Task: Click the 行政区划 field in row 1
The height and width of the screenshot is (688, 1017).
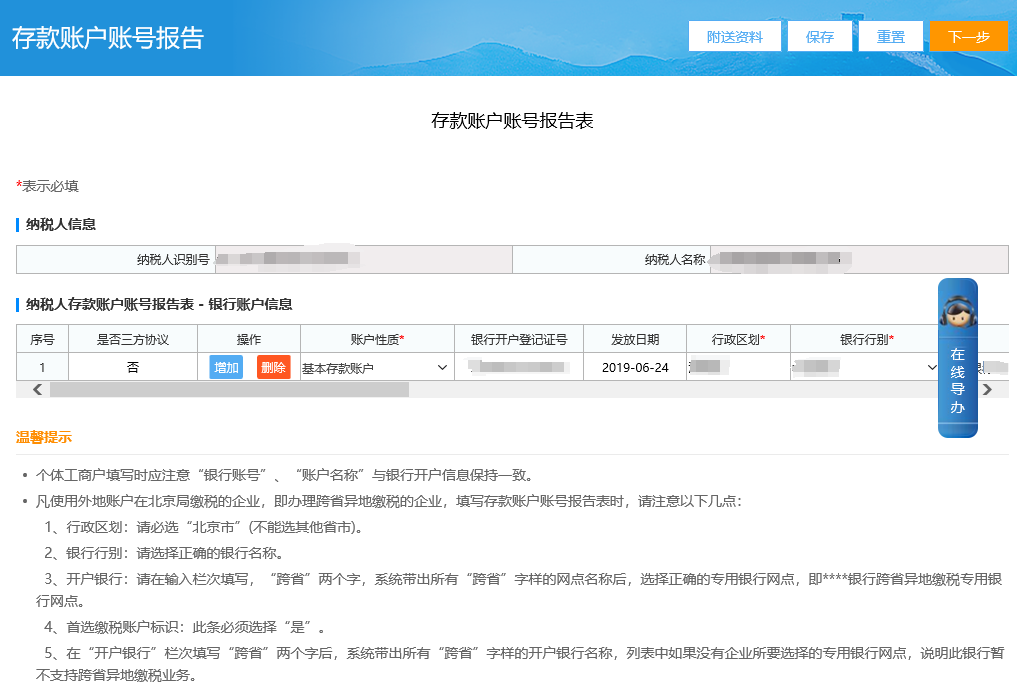Action: (736, 367)
